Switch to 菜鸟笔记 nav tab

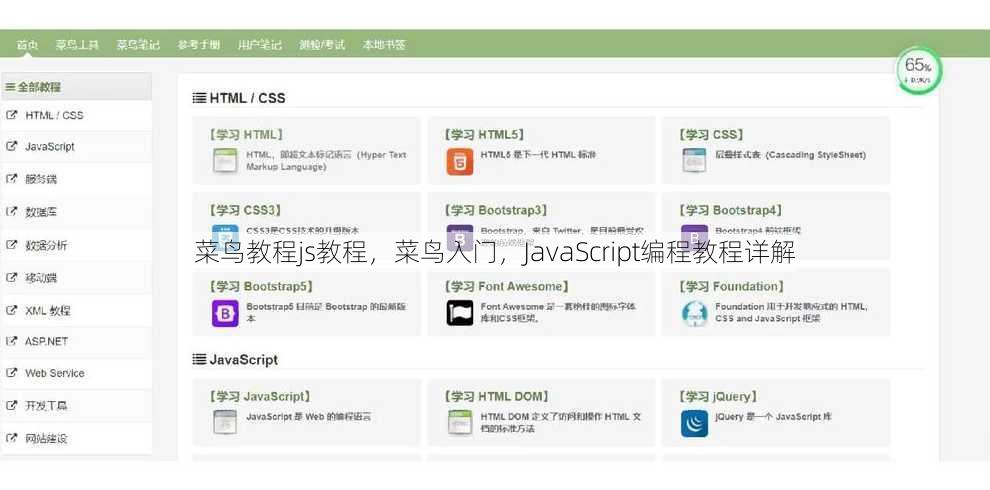tap(138, 45)
